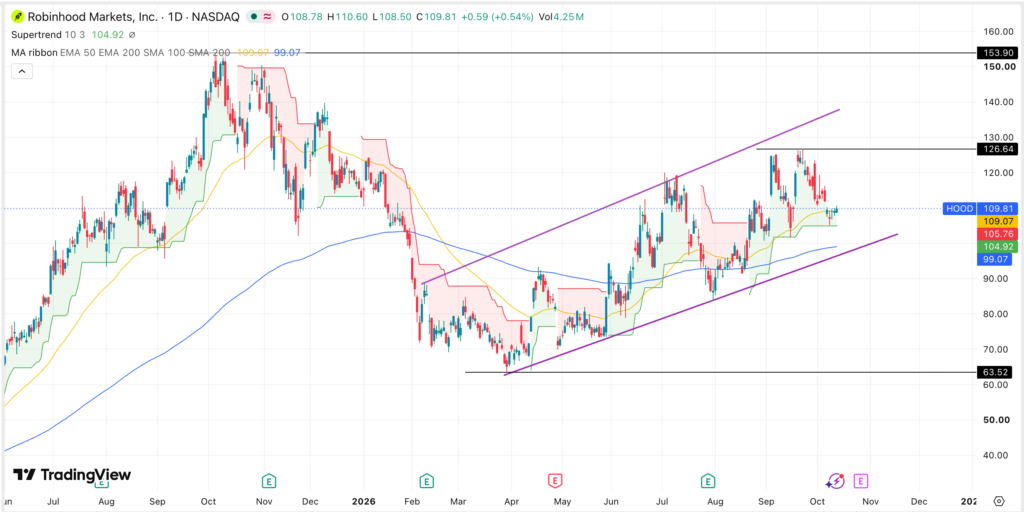Select the lower purple channel trendline
1024x512 pixels.
coord(702,304)
